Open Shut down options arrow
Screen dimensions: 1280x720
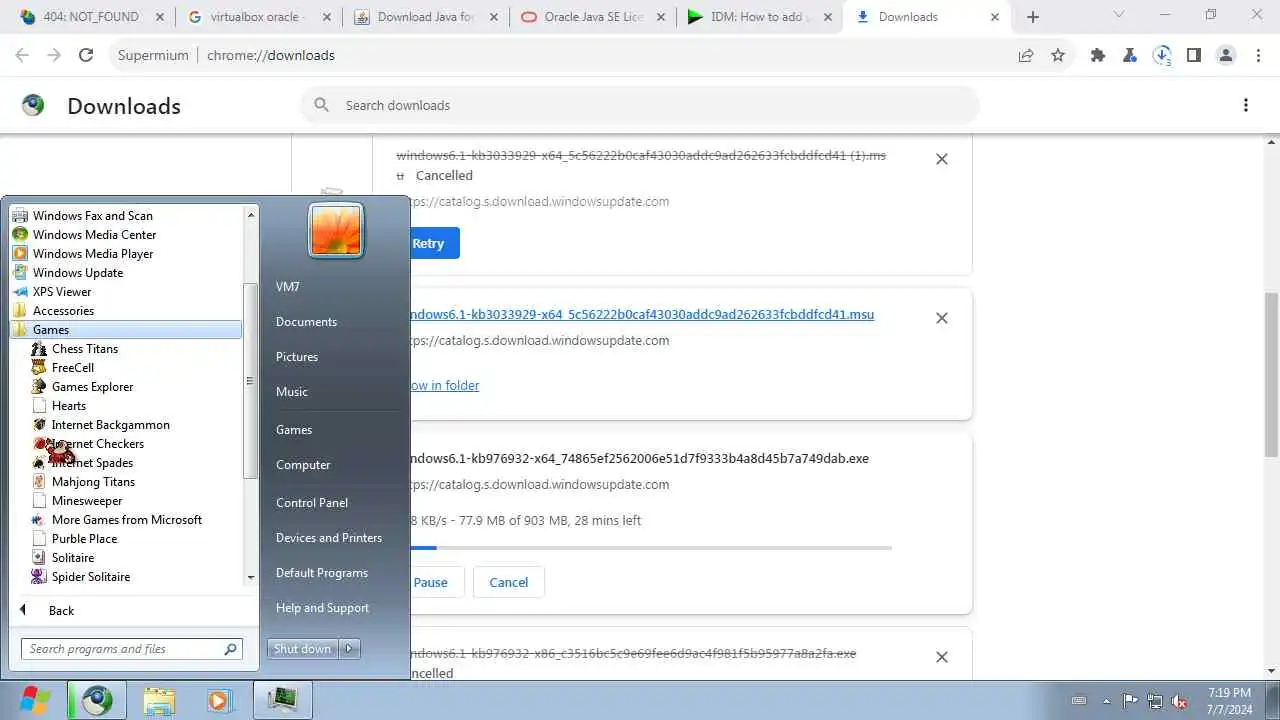coord(349,649)
